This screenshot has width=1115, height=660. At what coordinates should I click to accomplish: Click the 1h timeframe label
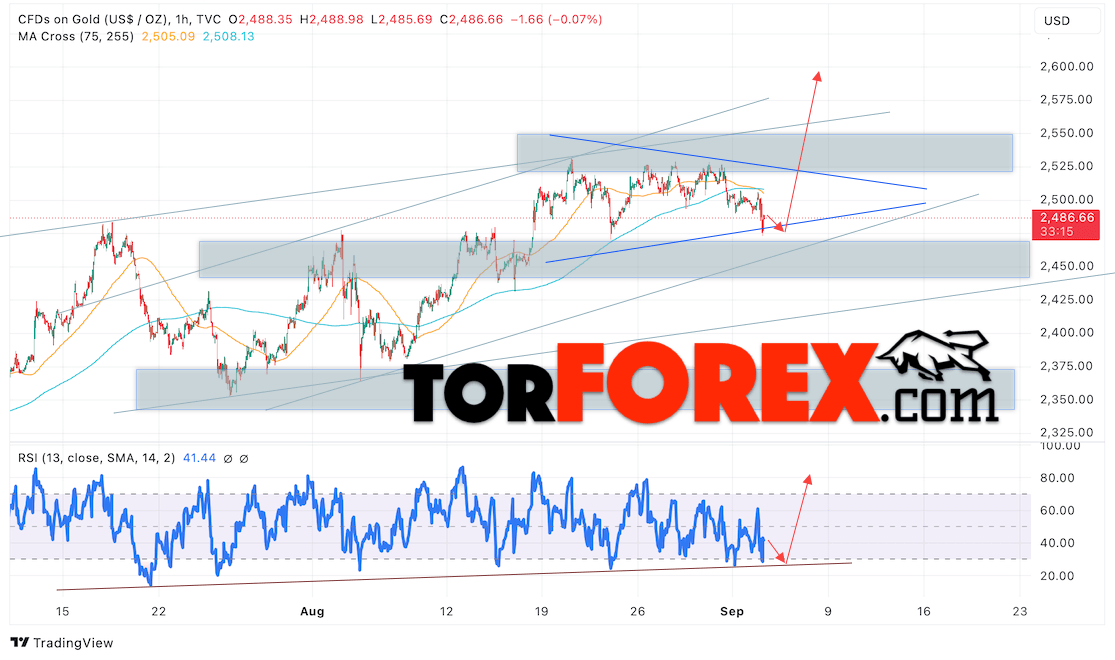click(x=181, y=20)
